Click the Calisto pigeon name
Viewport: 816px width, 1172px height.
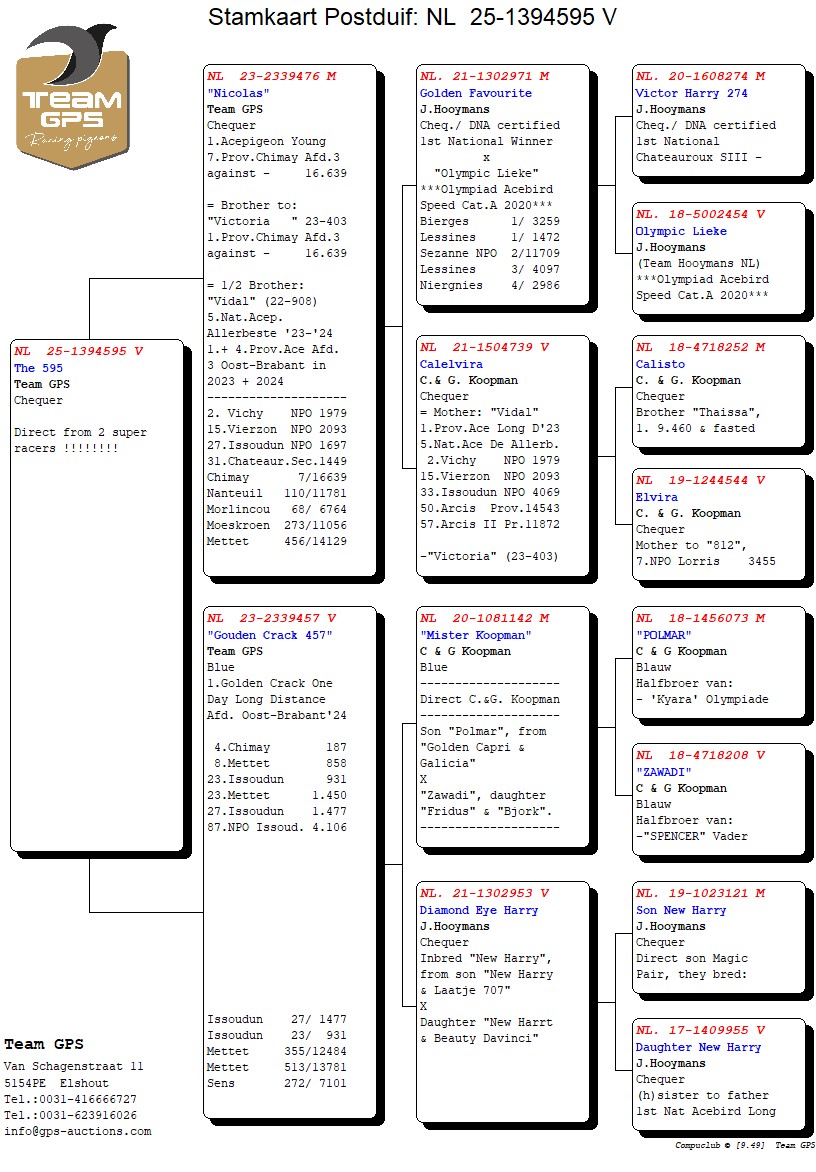[x=660, y=364]
